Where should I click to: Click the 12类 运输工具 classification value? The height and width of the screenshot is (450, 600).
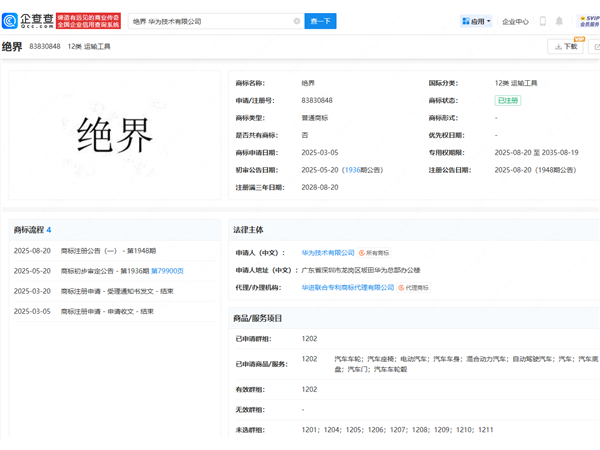click(516, 83)
